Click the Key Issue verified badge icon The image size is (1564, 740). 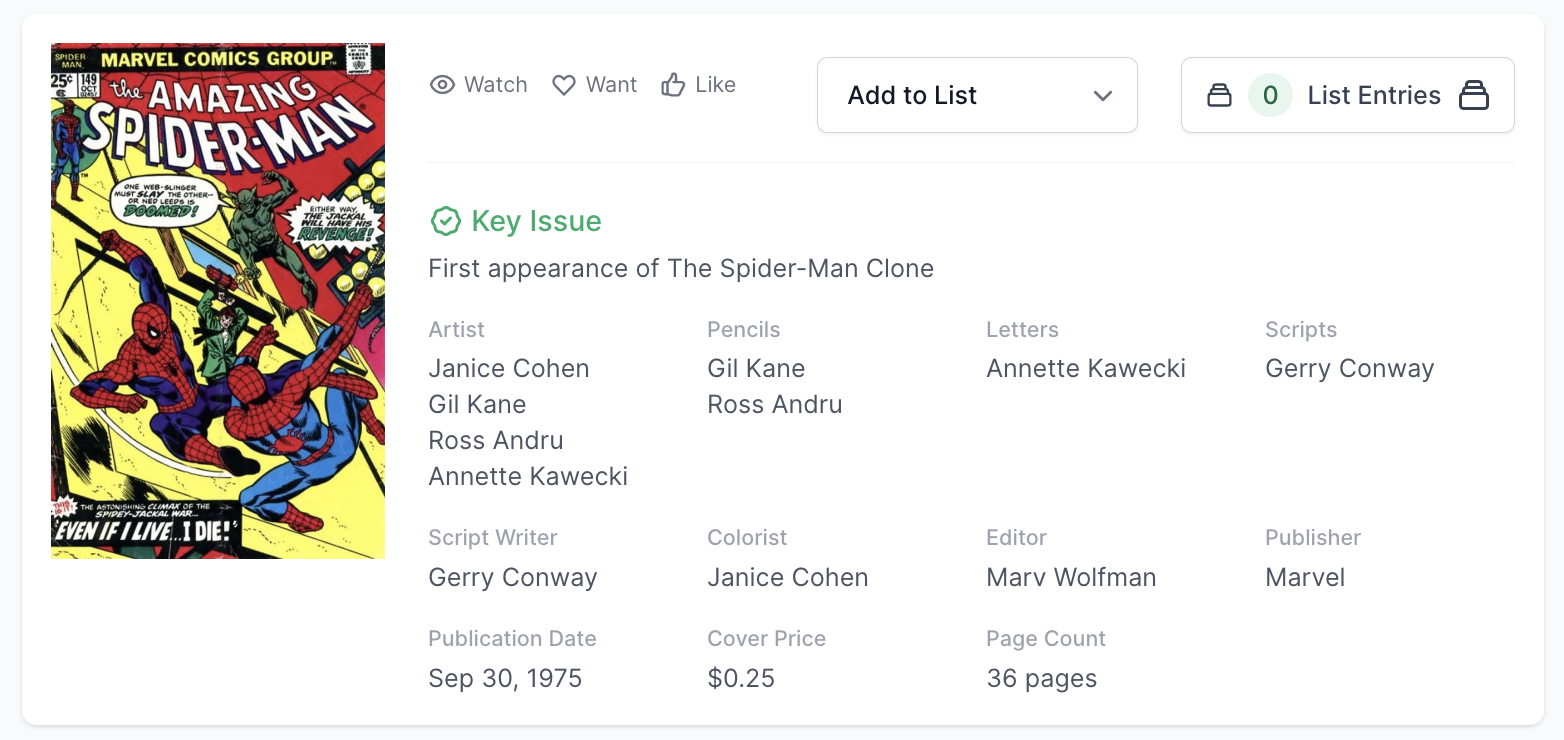[445, 221]
